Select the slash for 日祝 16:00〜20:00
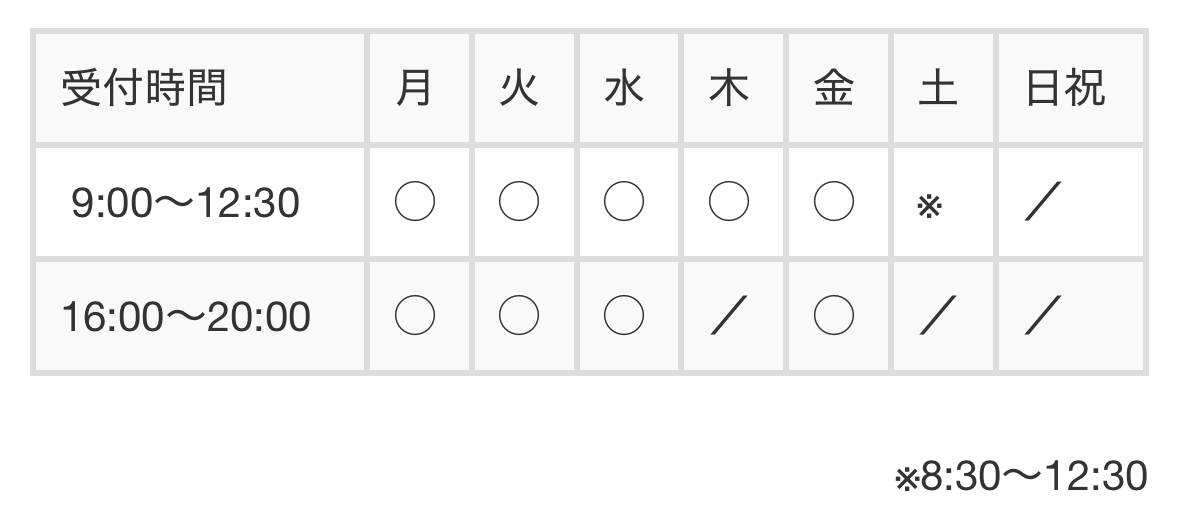 (x=1042, y=319)
